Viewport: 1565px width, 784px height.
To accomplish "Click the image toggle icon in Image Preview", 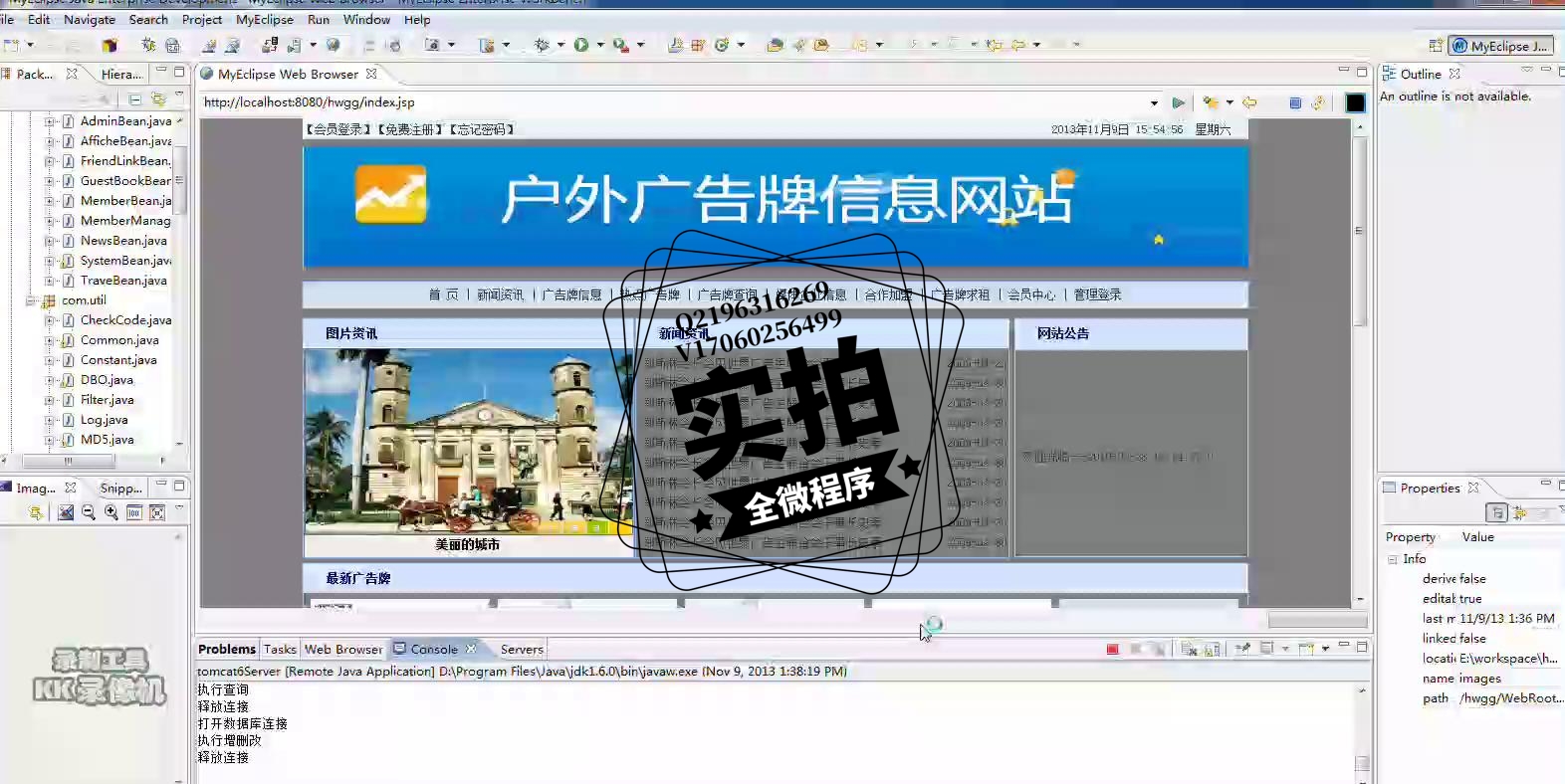I will pos(66,512).
